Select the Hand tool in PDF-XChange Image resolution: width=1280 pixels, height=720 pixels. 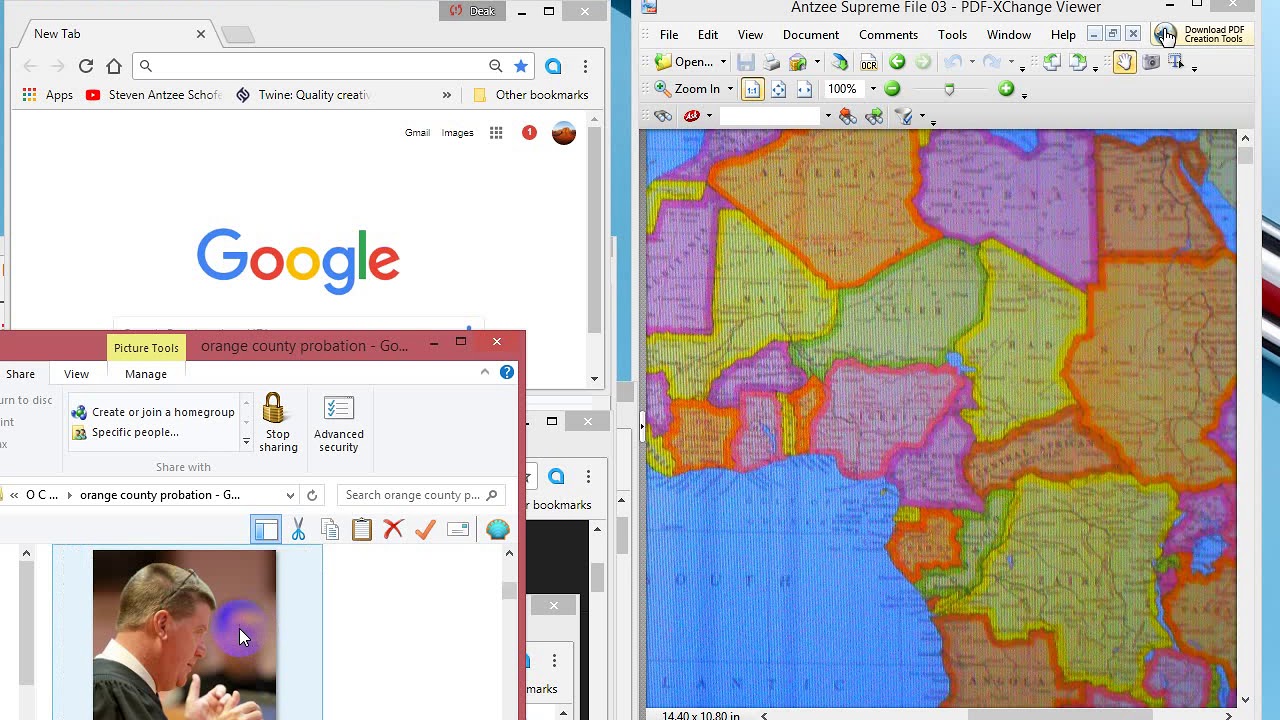click(x=1124, y=62)
